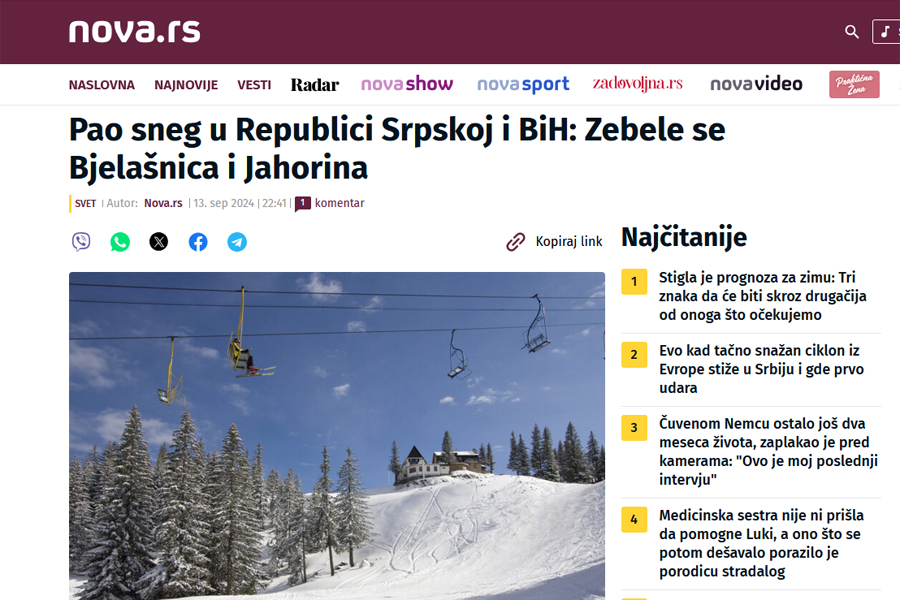
Task: Click the Praktična Žena badge
Action: point(854,84)
